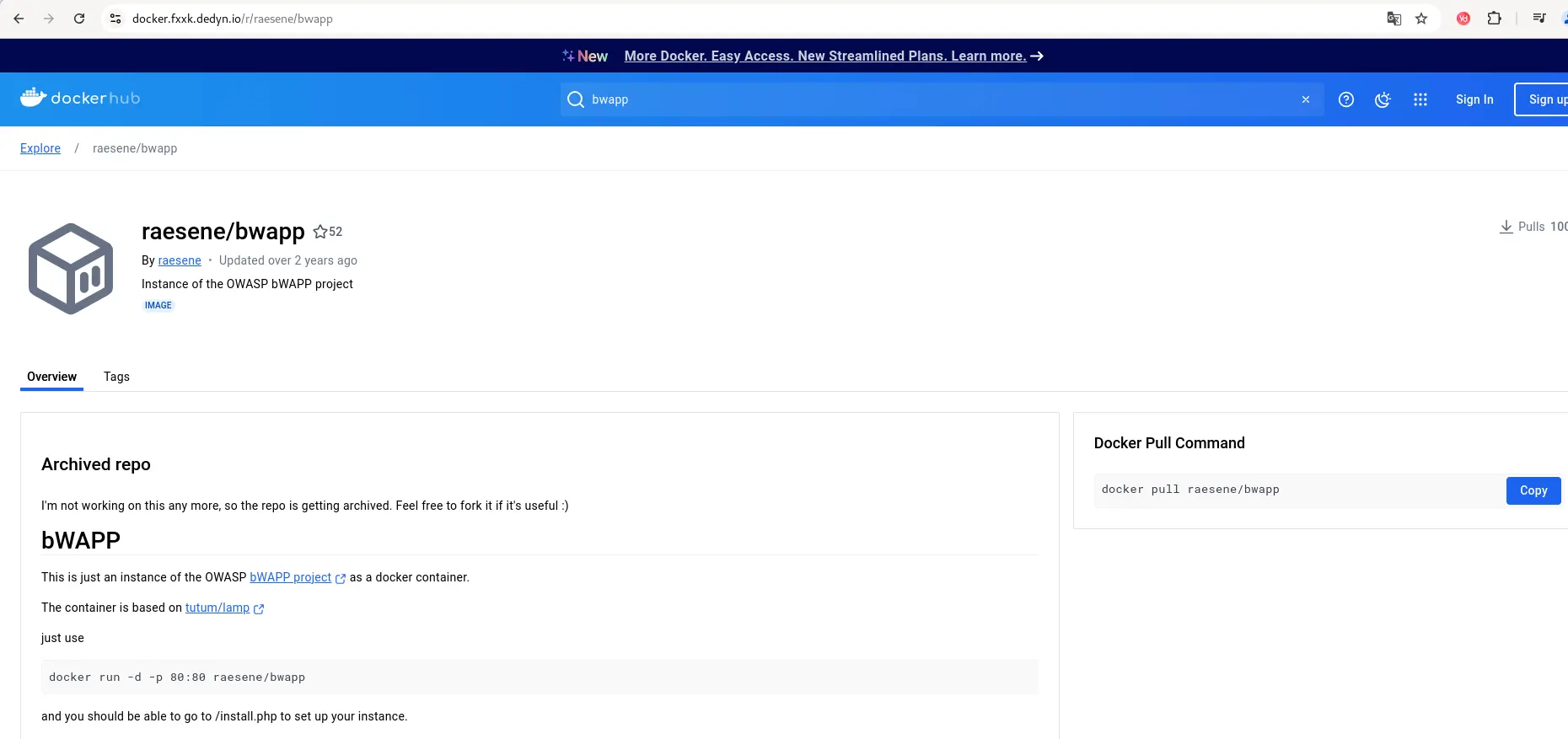Open the apps grid menu
This screenshot has width=1568, height=739.
1420,99
